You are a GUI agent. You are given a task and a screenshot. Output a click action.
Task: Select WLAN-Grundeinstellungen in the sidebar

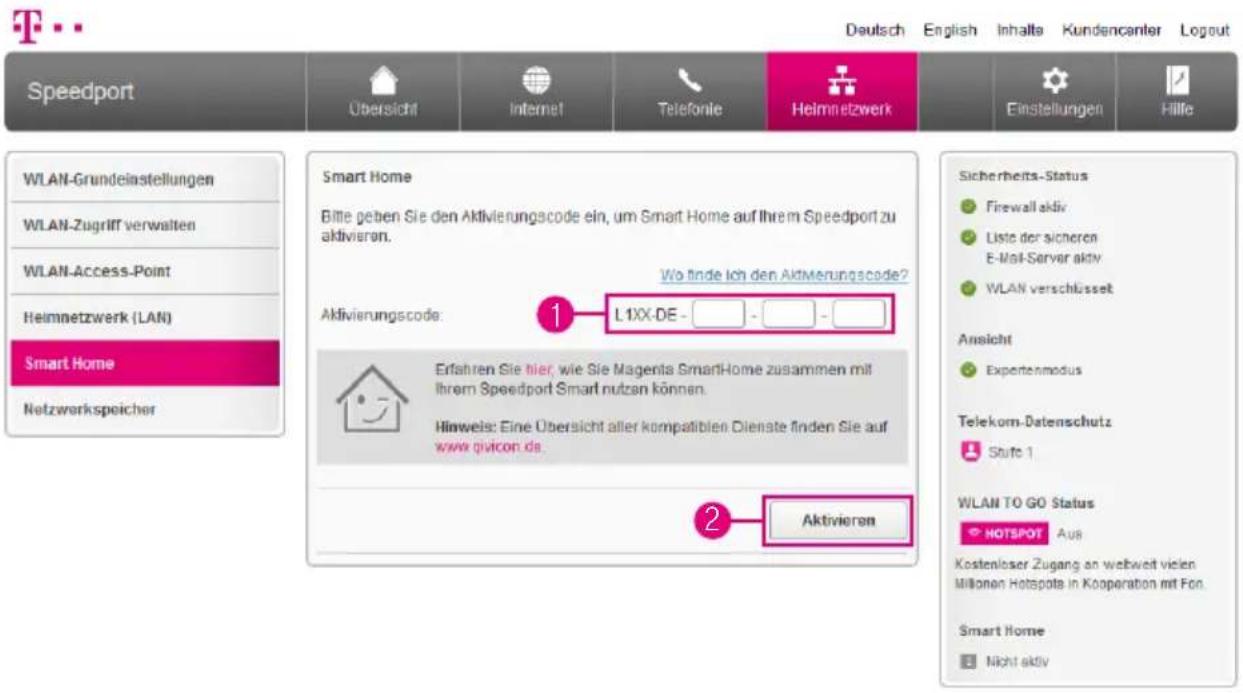145,180
